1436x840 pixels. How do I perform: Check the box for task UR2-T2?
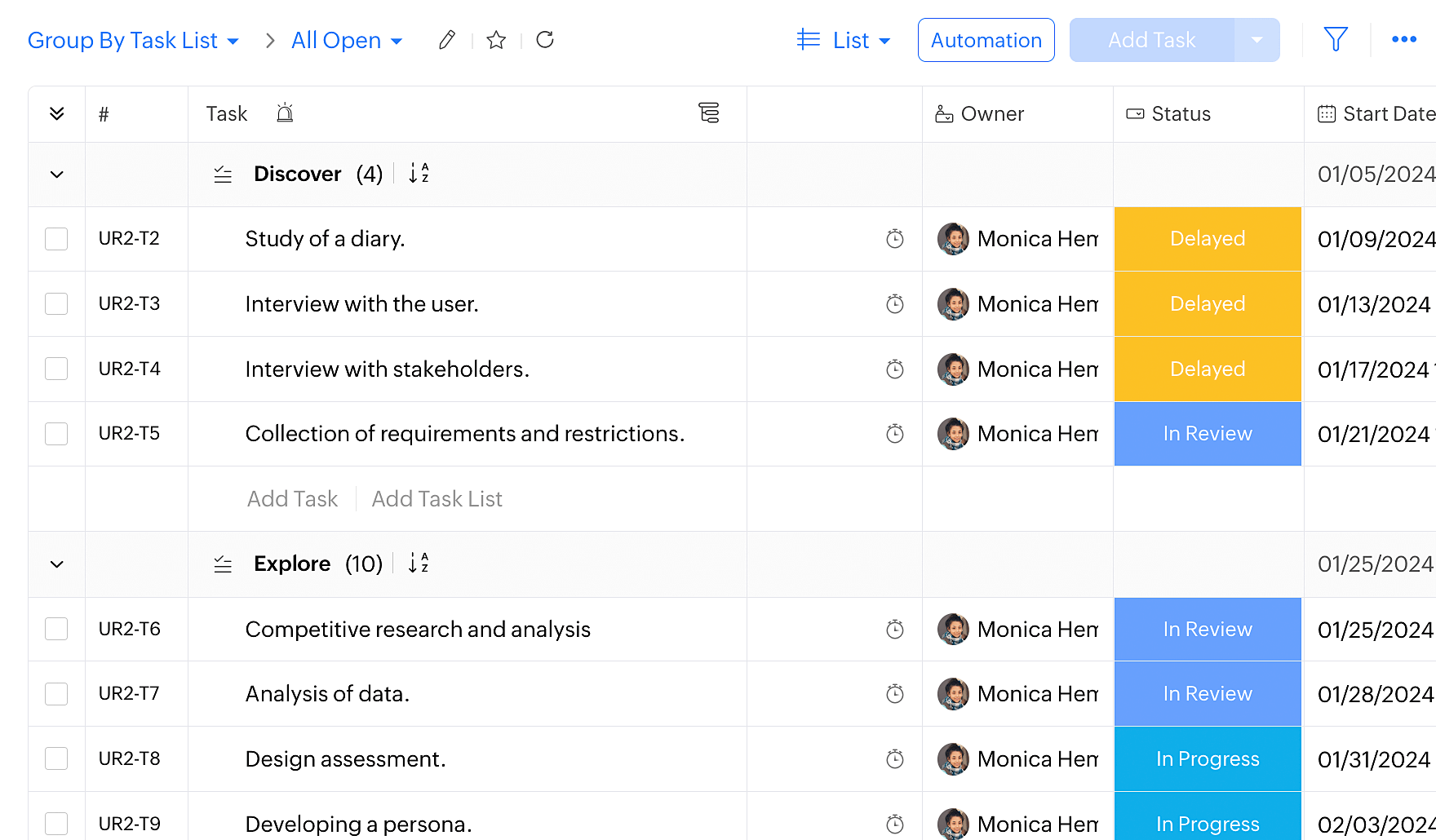[56, 239]
